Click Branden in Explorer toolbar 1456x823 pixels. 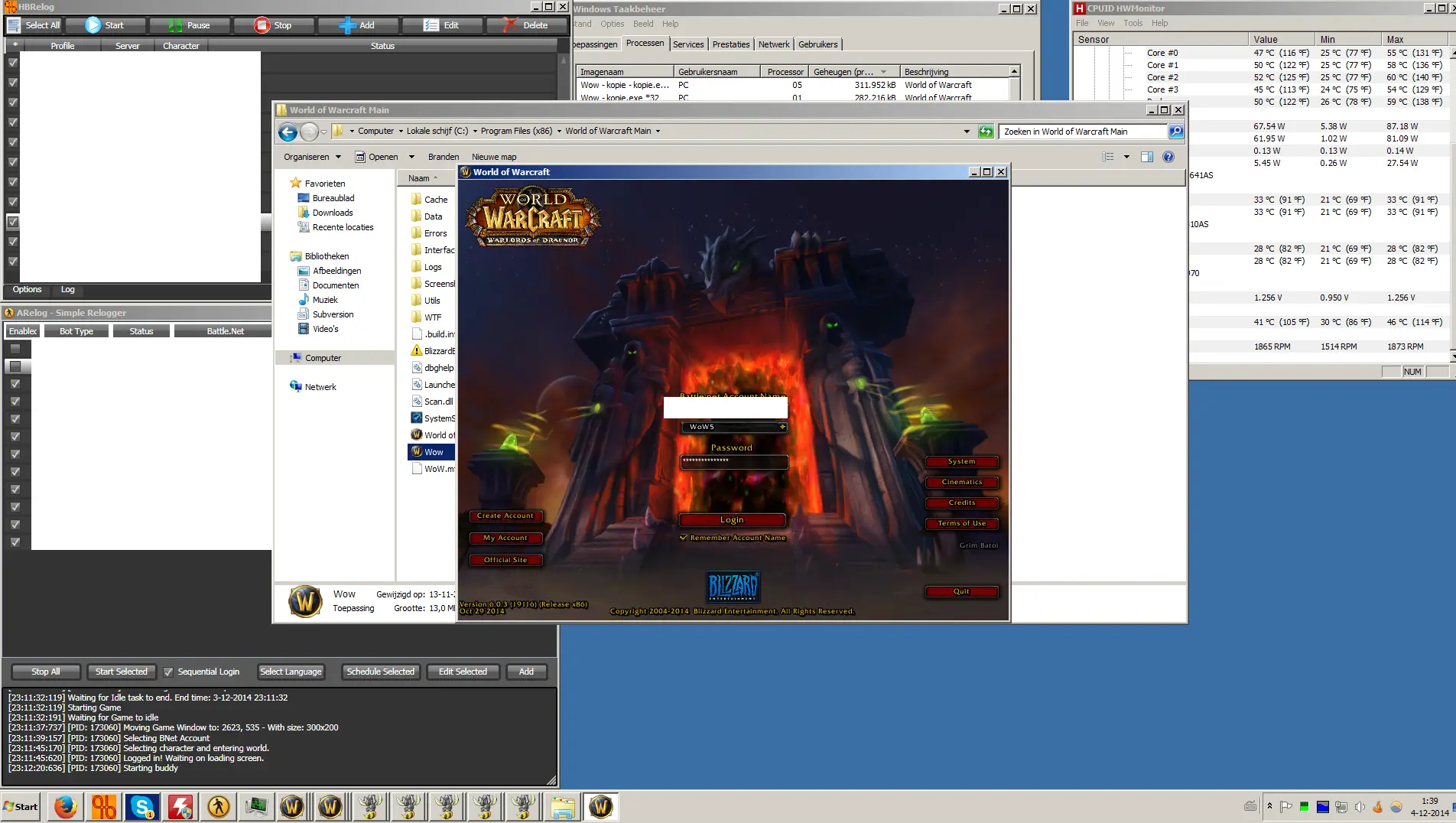pyautogui.click(x=444, y=157)
